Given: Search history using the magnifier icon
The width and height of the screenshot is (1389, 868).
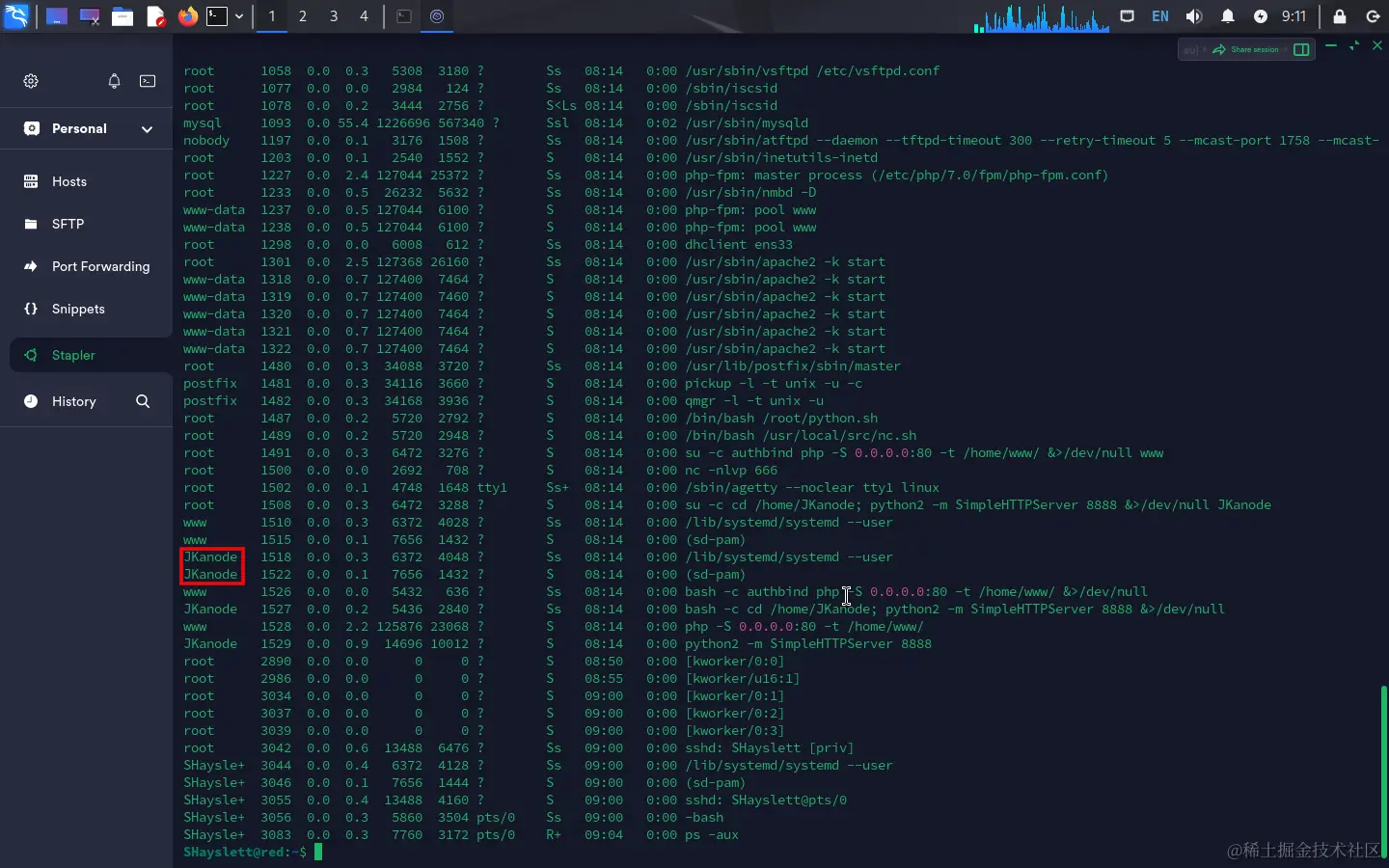Looking at the screenshot, I should 143,401.
